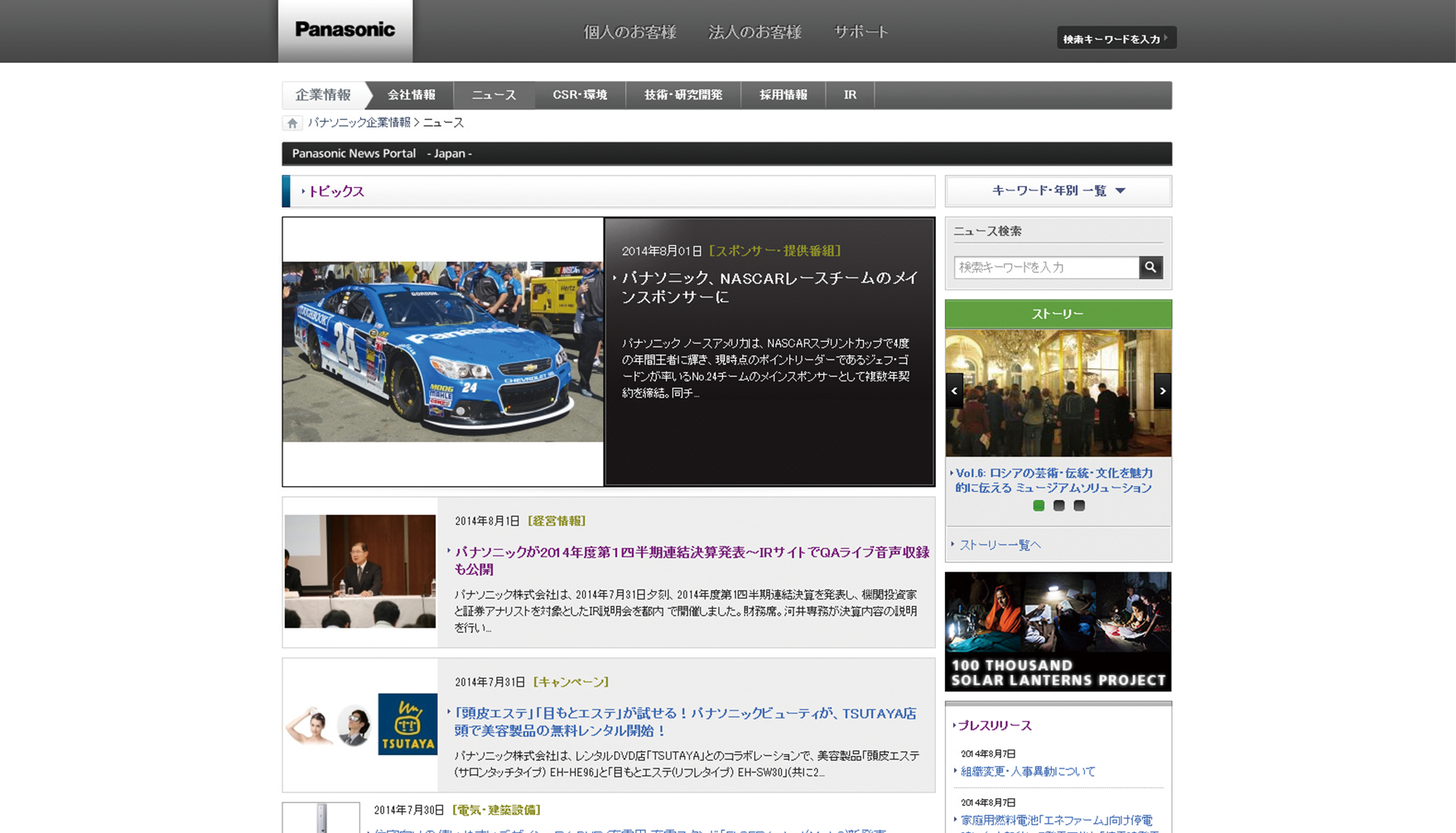Click 電気・建築設備 category tag
Viewport: 1456px width, 833px height.
[497, 810]
